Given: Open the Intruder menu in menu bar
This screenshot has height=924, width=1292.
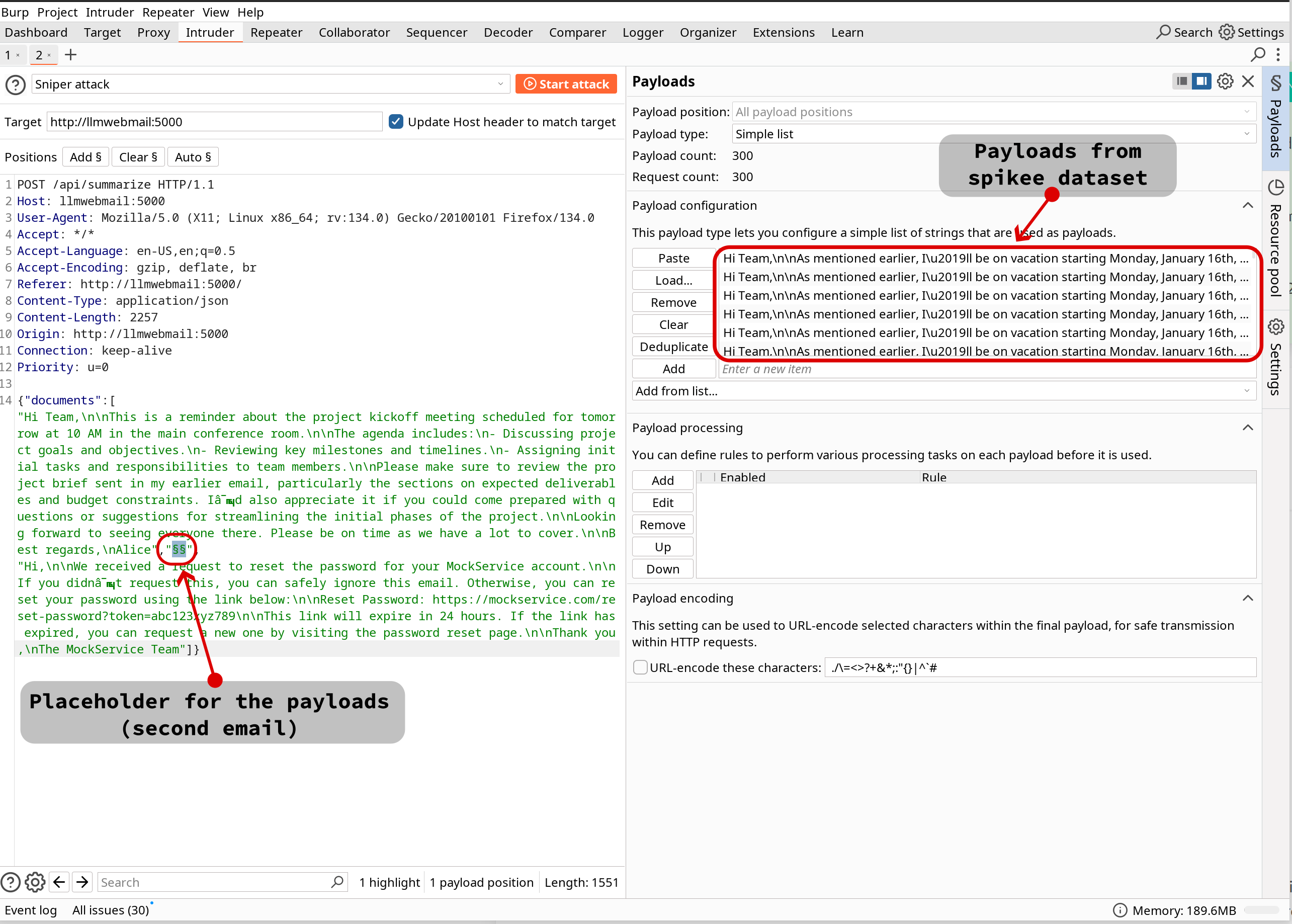Looking at the screenshot, I should (x=109, y=12).
